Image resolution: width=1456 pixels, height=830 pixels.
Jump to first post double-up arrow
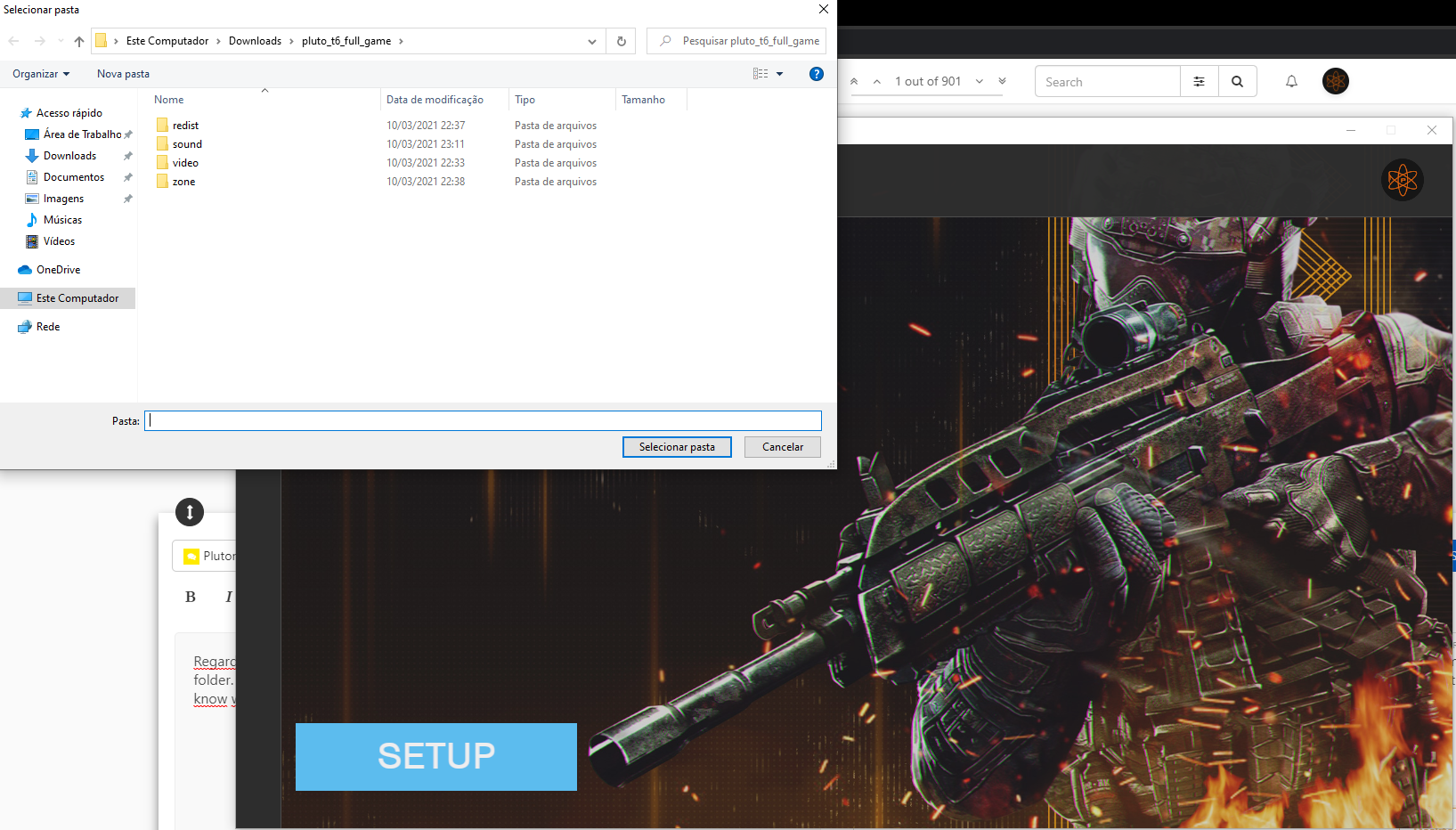click(854, 81)
